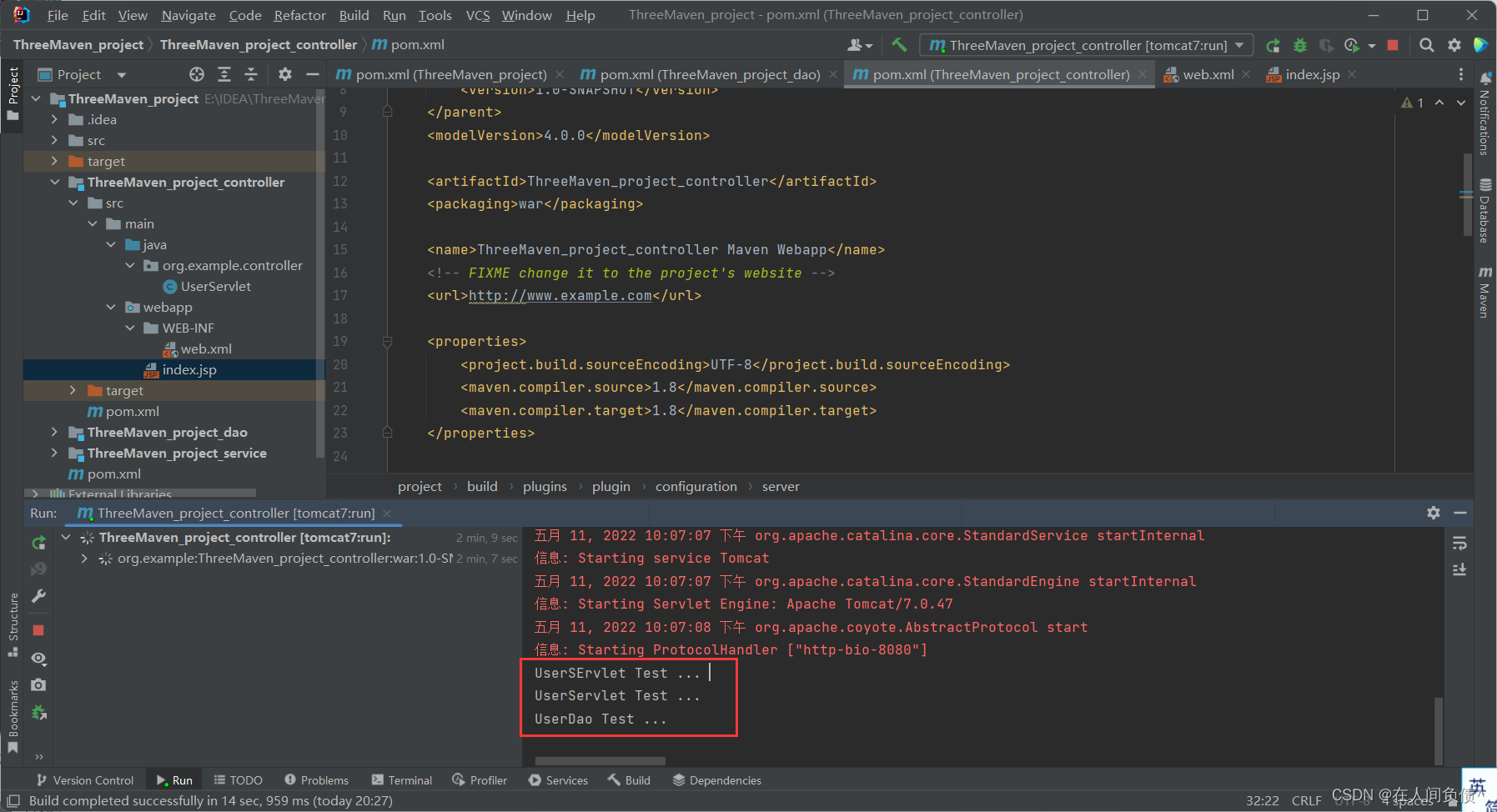Toggle soft-wrap in Run console
Image resolution: width=1497 pixels, height=812 pixels.
click(1459, 544)
